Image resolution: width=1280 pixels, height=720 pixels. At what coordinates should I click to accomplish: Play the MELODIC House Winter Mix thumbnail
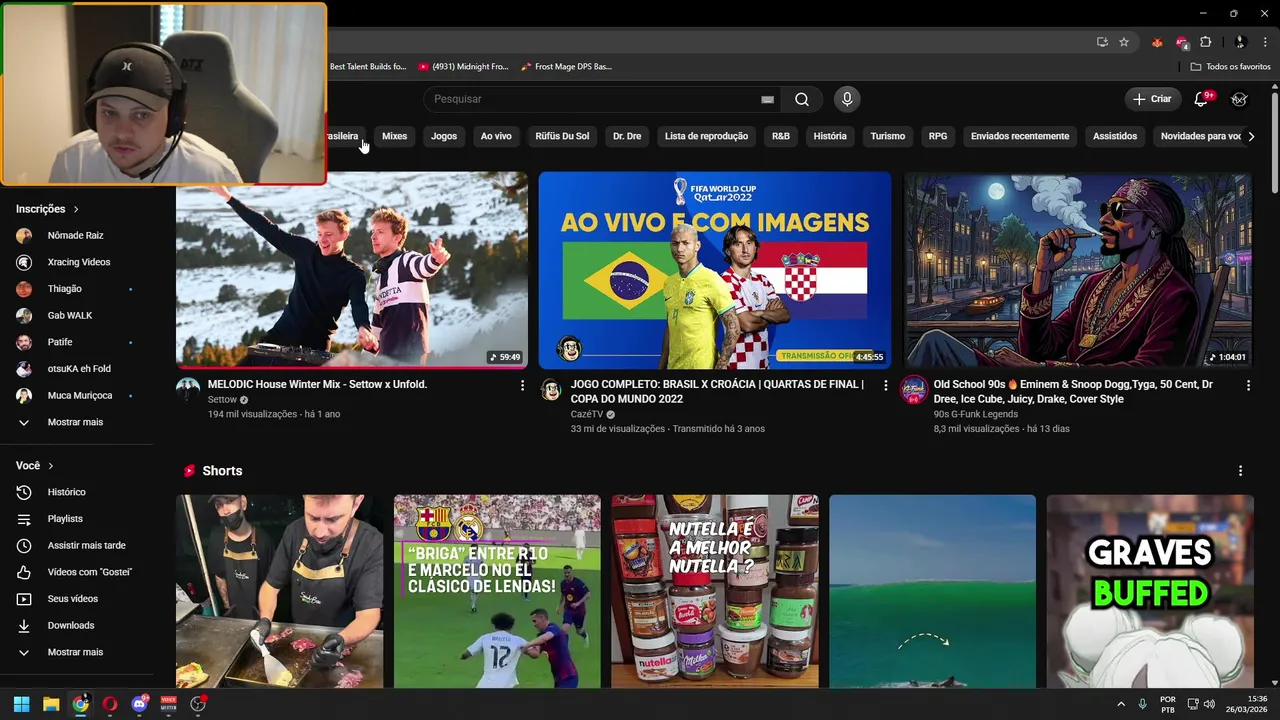[x=352, y=270]
